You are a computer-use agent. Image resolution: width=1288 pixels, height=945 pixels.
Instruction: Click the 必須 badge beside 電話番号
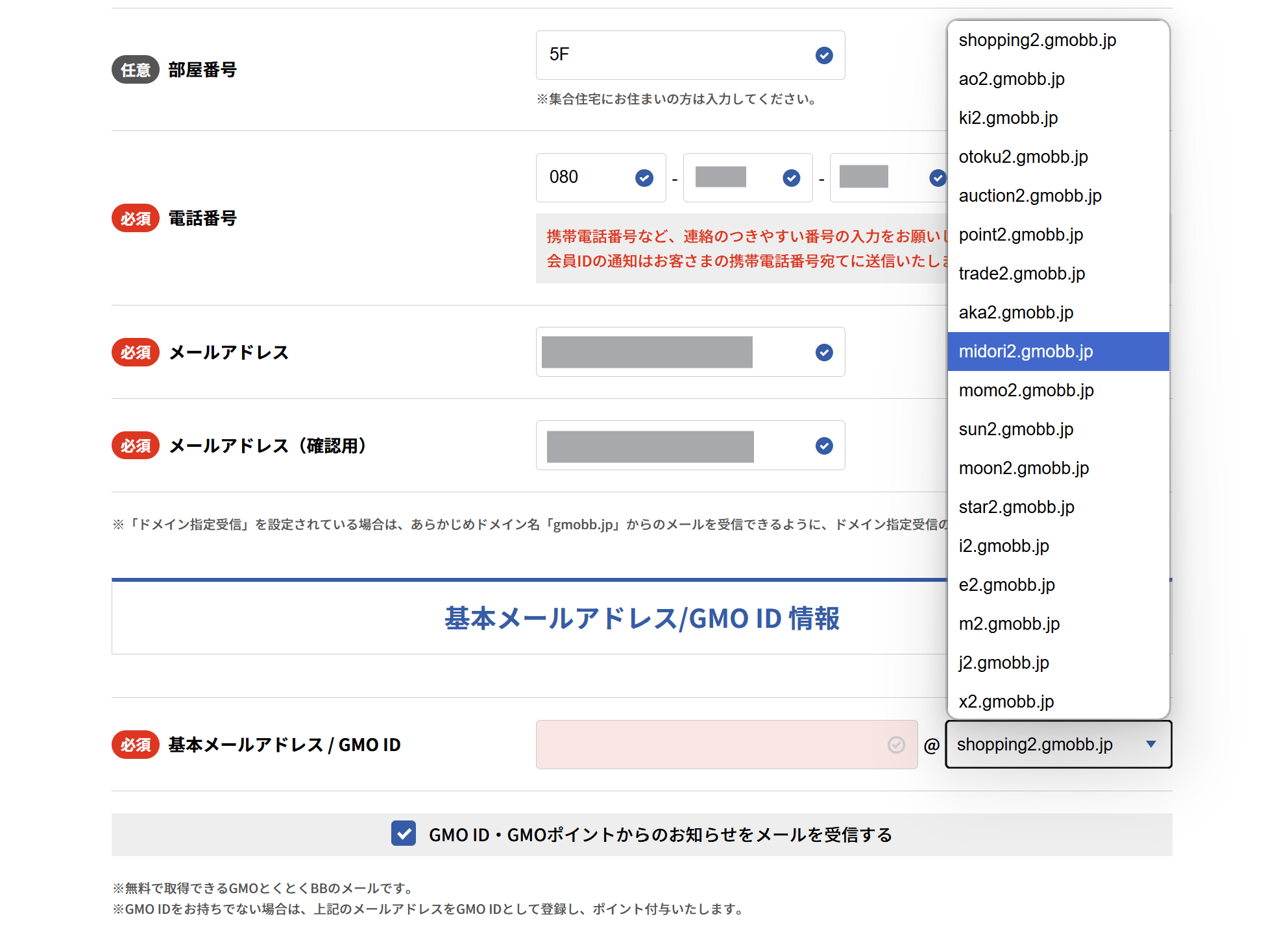(136, 219)
